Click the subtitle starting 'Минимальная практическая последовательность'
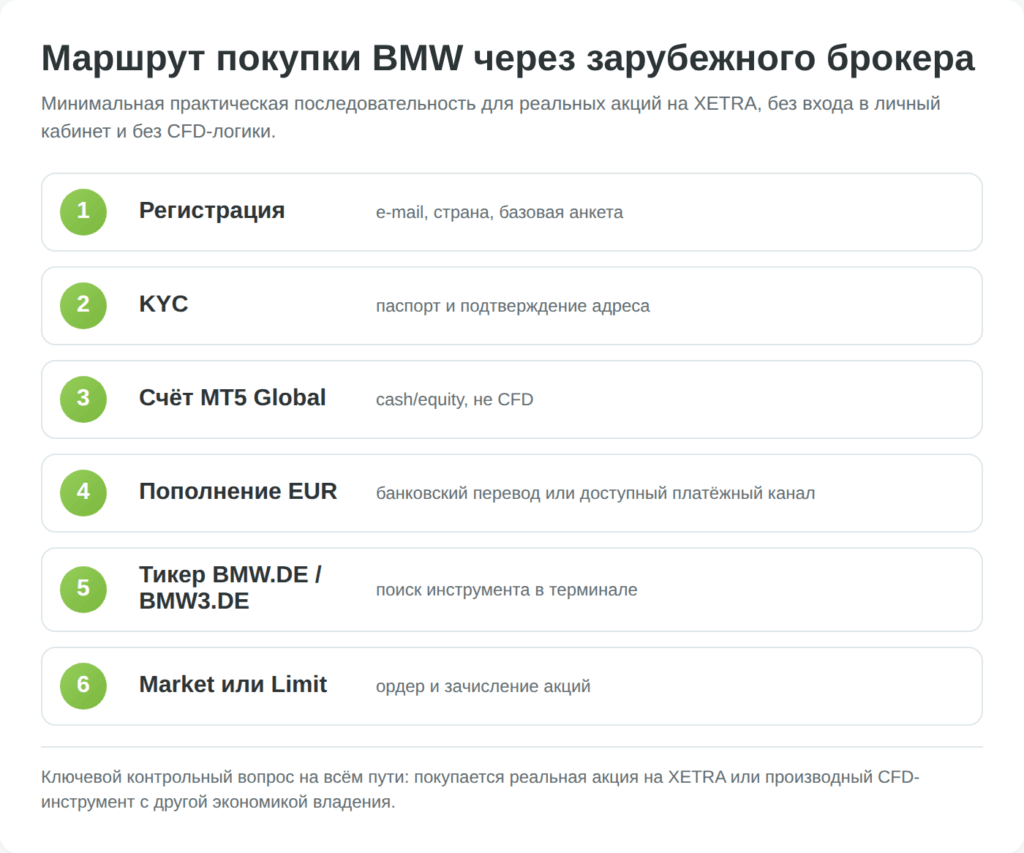 [490, 118]
